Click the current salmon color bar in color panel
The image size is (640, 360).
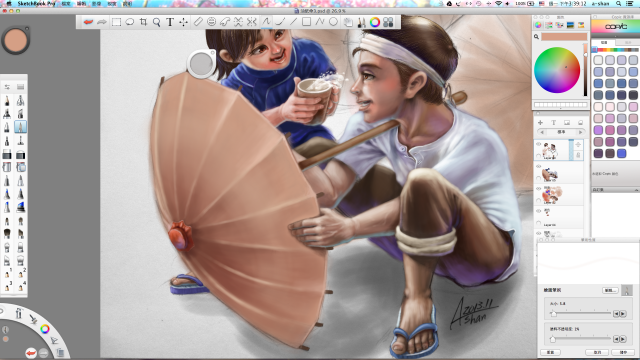coord(564,37)
